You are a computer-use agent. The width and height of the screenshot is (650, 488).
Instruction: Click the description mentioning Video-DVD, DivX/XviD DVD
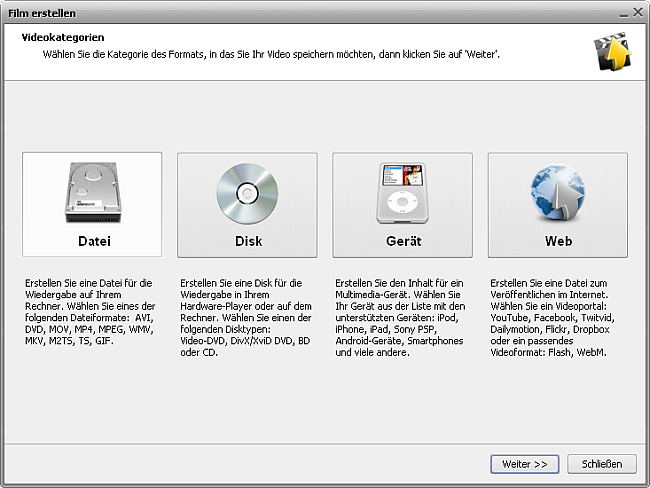245,318
